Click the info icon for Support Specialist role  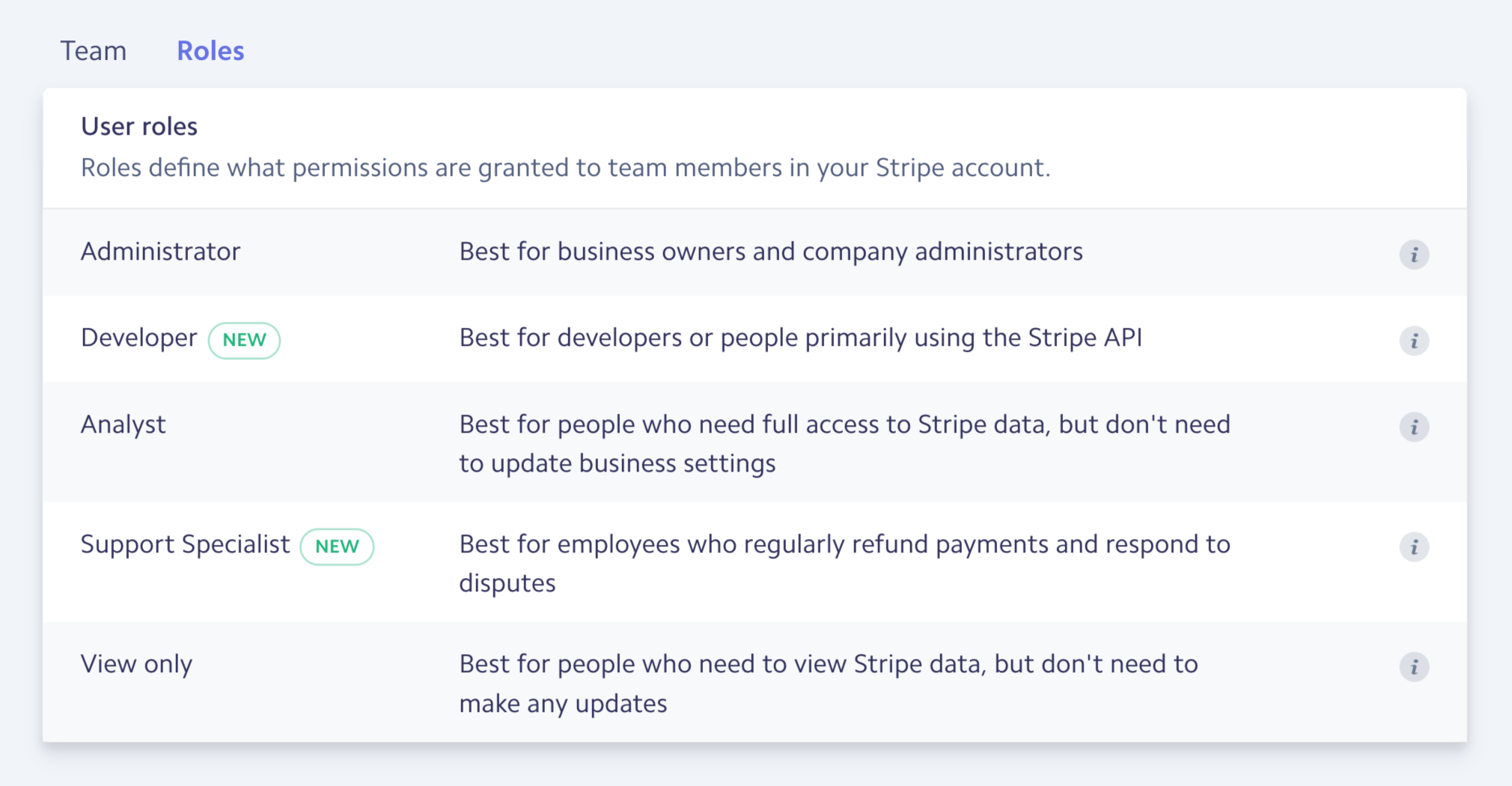(1414, 547)
